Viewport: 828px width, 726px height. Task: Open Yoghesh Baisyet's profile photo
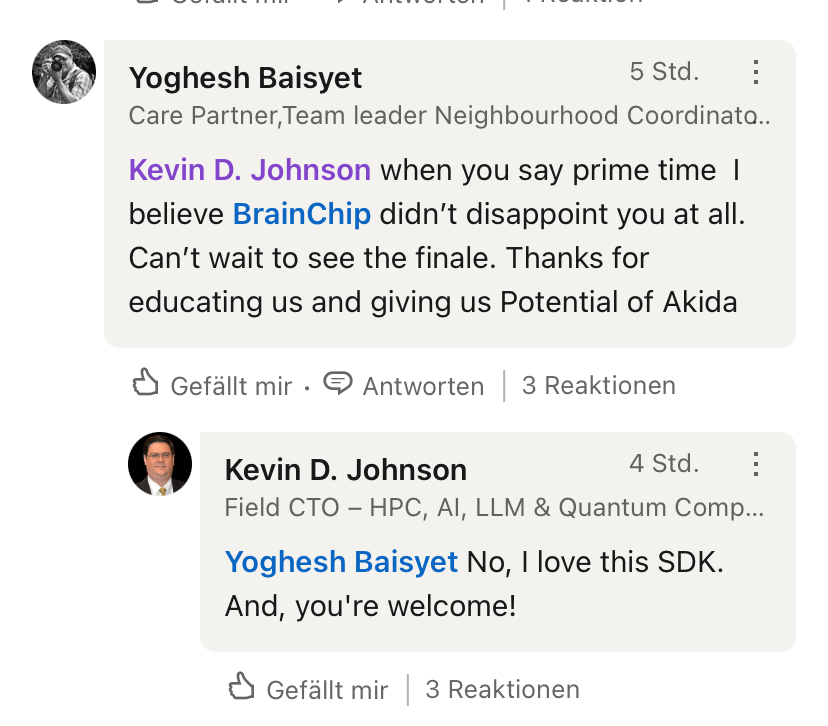(64, 72)
